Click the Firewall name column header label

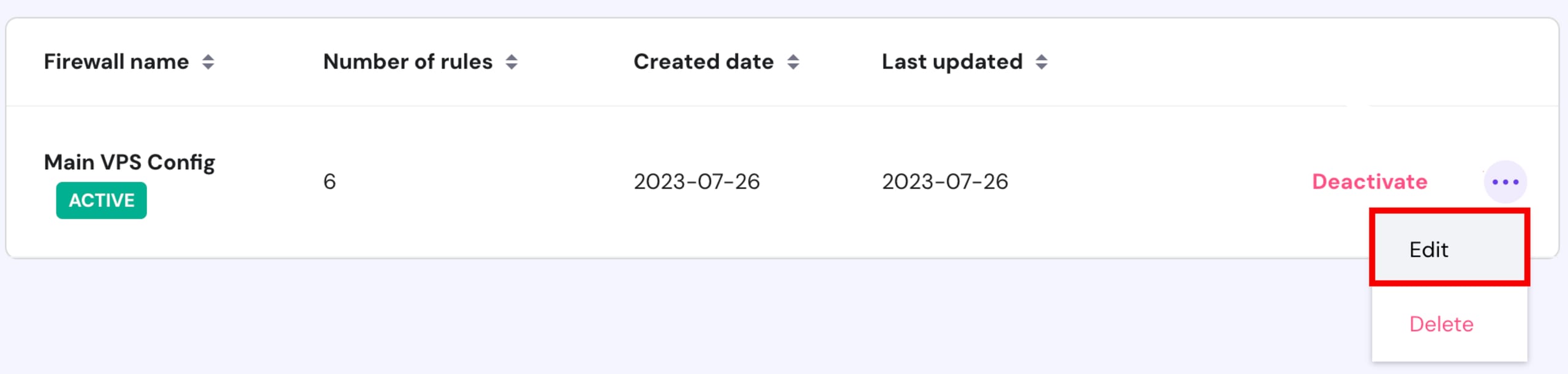point(116,62)
